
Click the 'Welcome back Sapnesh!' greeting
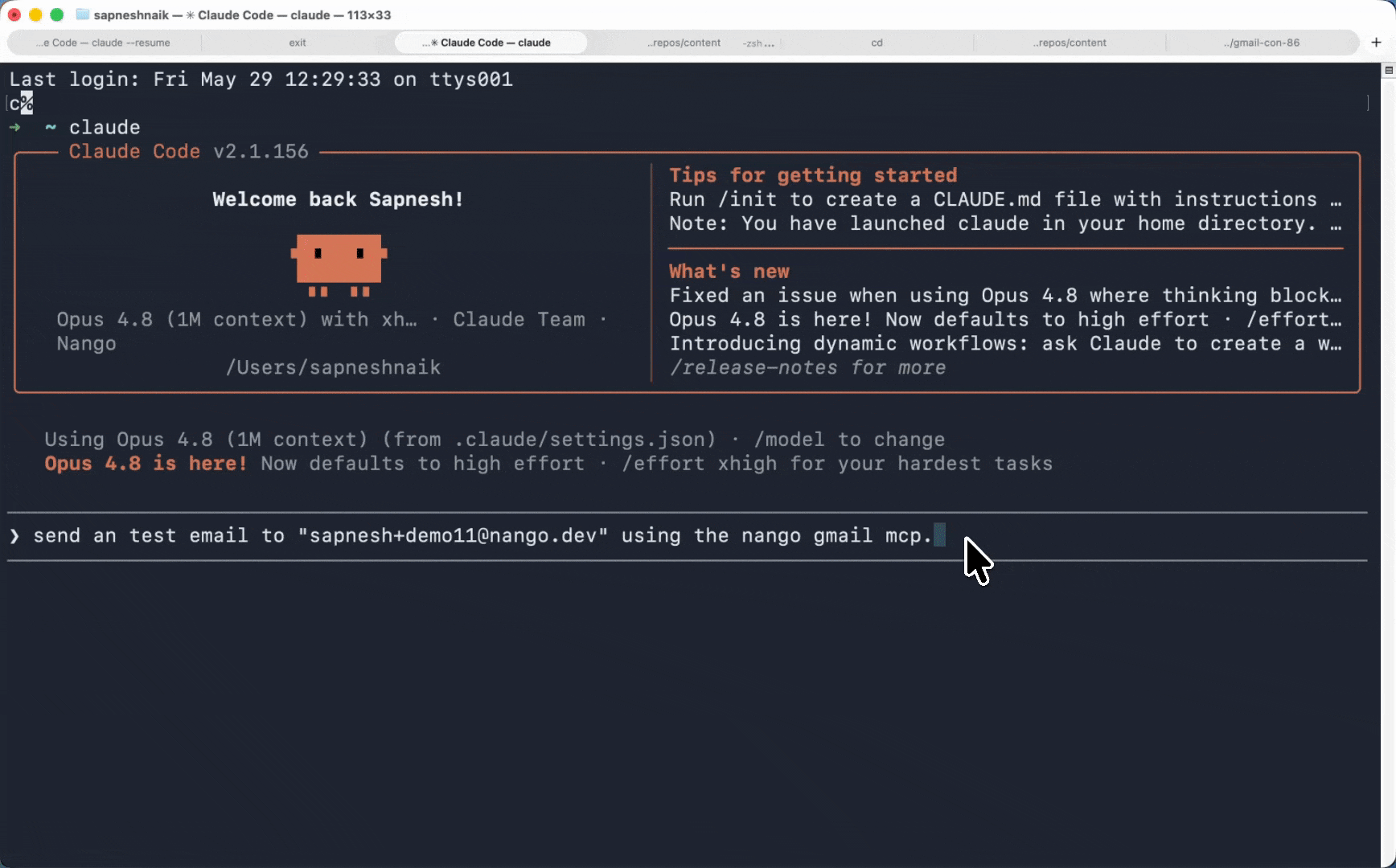[339, 199]
